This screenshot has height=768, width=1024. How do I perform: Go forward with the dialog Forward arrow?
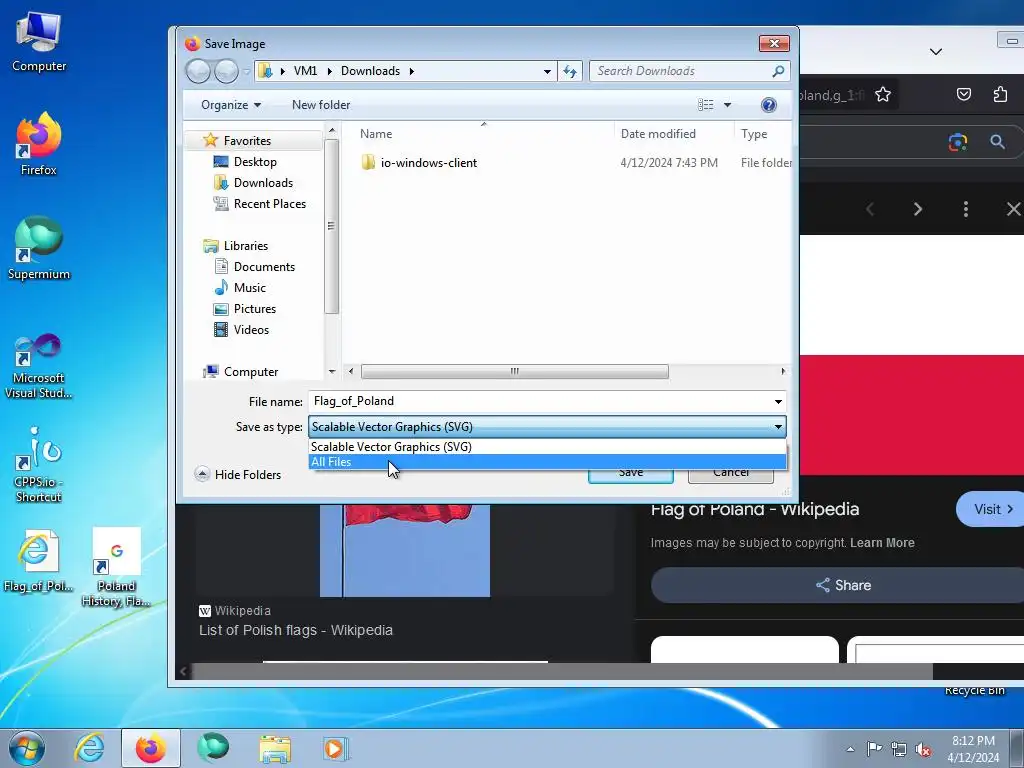coord(226,71)
